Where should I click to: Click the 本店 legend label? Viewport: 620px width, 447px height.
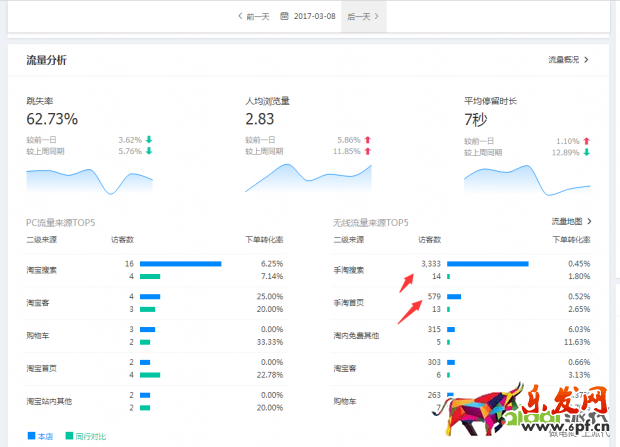(x=45, y=436)
